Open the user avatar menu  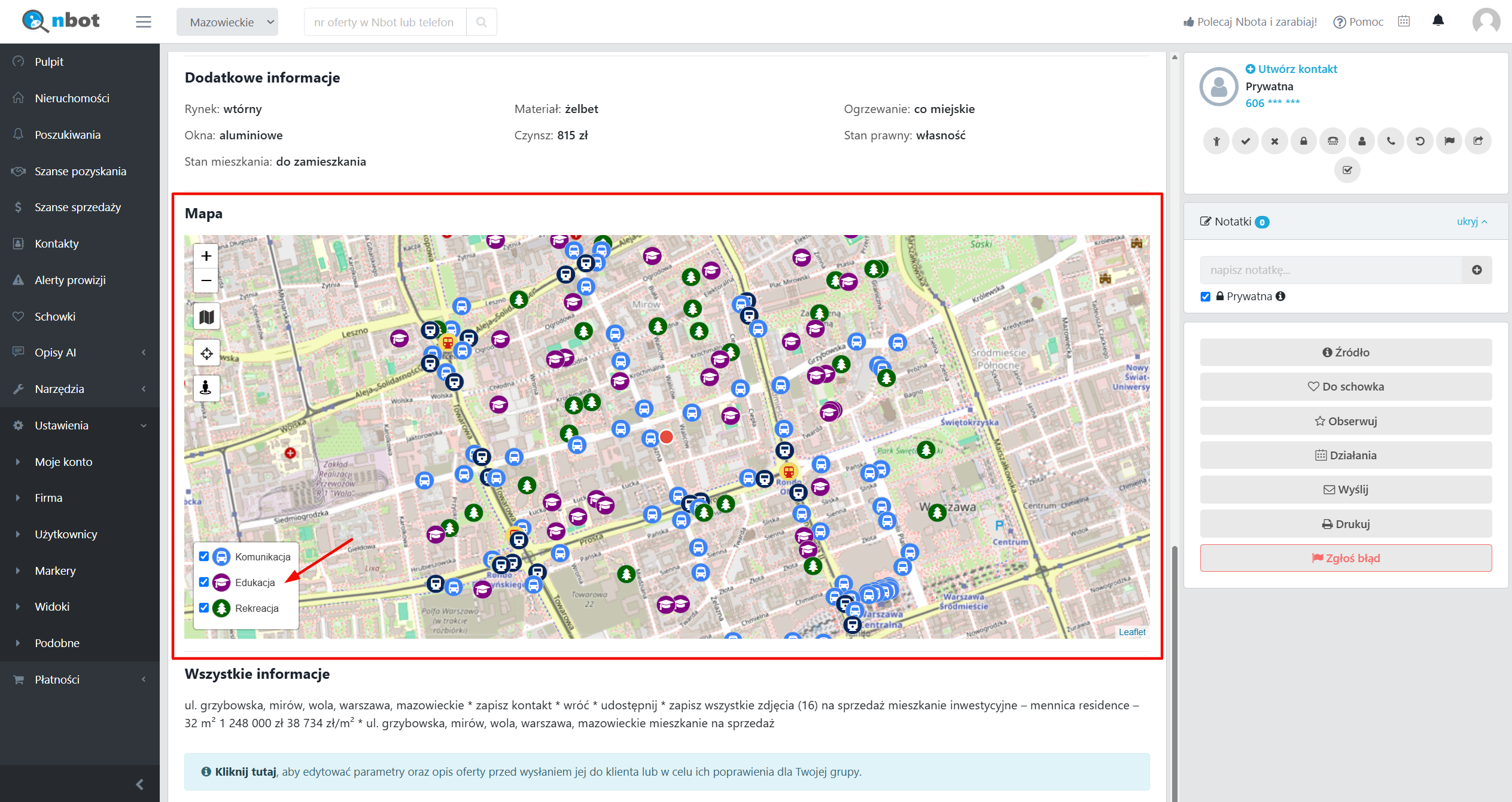(x=1486, y=22)
